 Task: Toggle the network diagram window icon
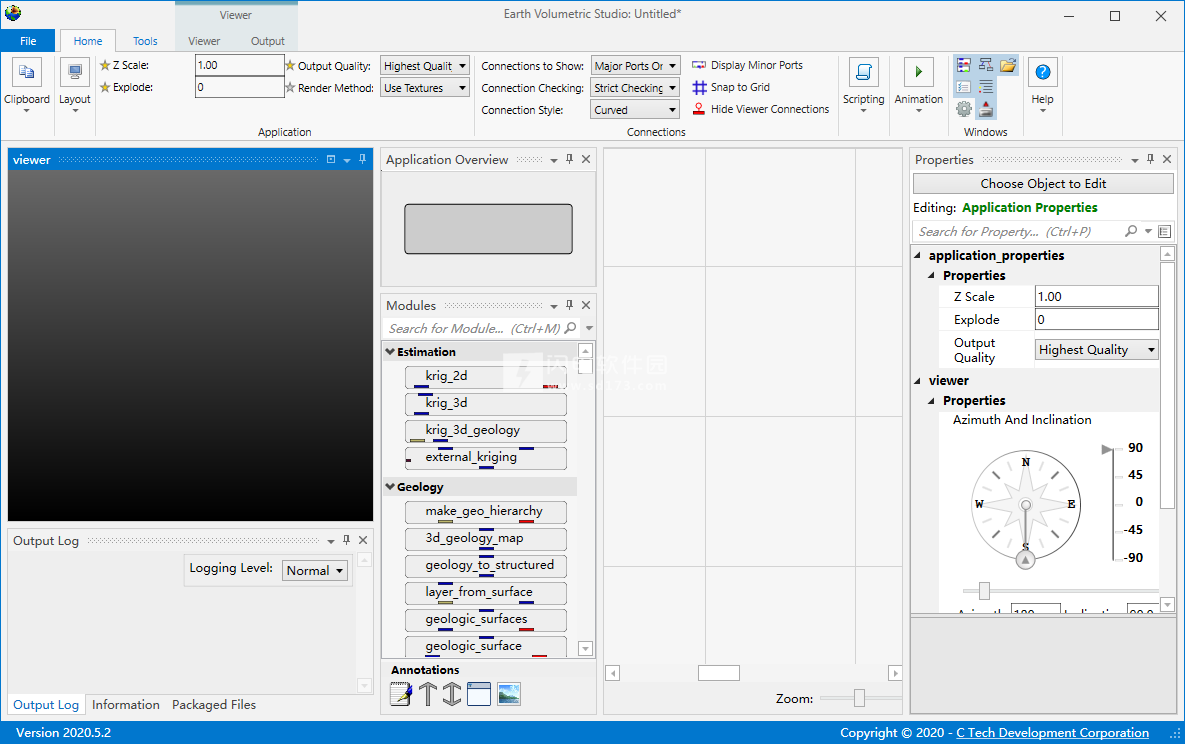986,66
